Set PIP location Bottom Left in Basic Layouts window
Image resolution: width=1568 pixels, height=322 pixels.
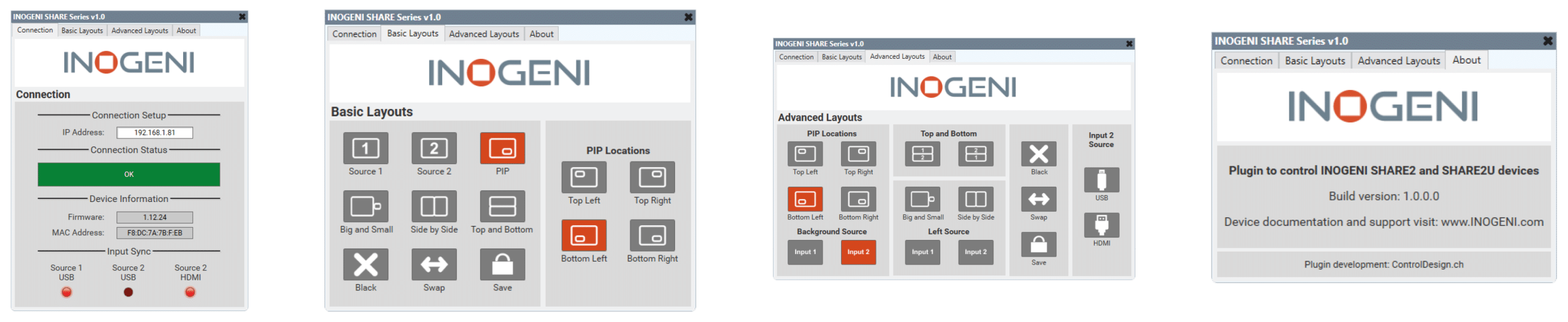[584, 236]
